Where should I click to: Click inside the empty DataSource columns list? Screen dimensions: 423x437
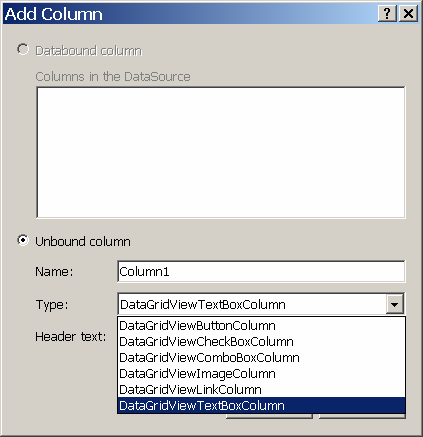point(221,152)
